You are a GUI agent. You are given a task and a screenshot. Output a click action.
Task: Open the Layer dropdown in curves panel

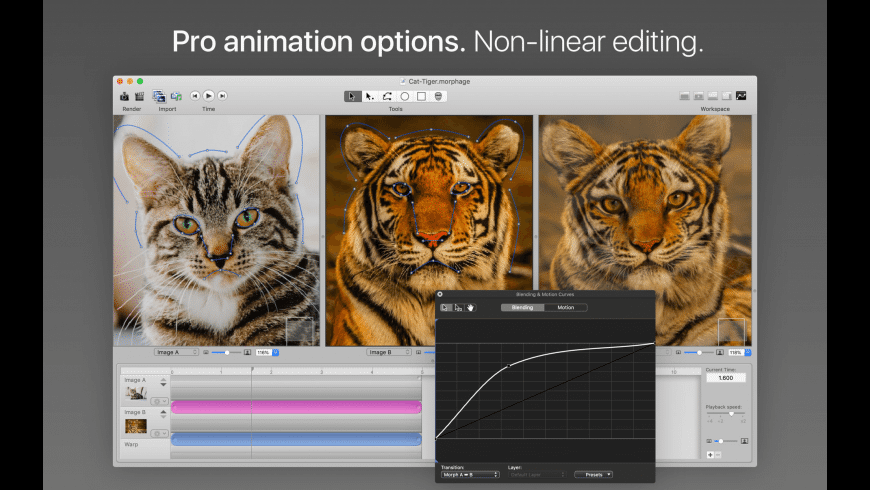tap(537, 475)
